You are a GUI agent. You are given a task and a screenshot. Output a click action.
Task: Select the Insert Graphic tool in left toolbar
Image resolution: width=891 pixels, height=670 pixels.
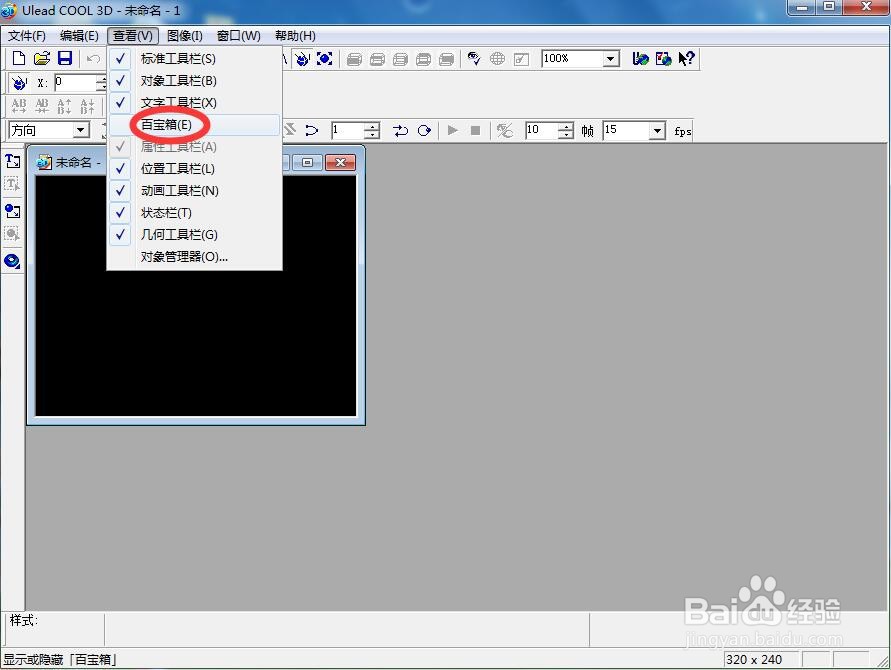click(x=13, y=211)
